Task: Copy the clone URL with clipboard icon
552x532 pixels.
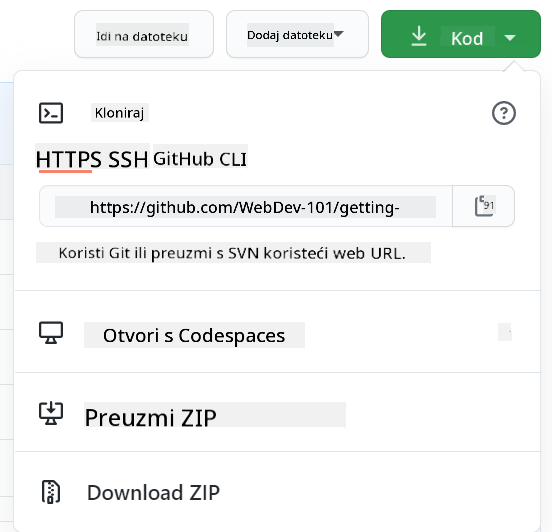Action: click(484, 206)
